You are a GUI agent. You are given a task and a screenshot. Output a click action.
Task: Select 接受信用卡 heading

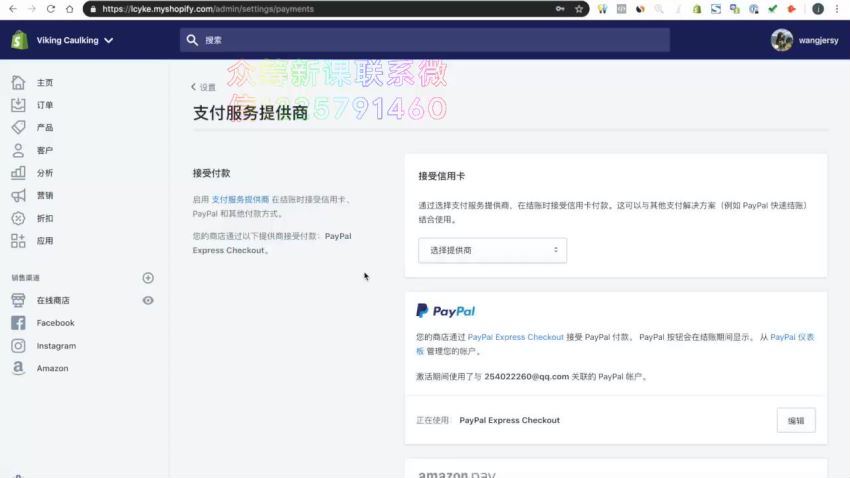pyautogui.click(x=441, y=176)
